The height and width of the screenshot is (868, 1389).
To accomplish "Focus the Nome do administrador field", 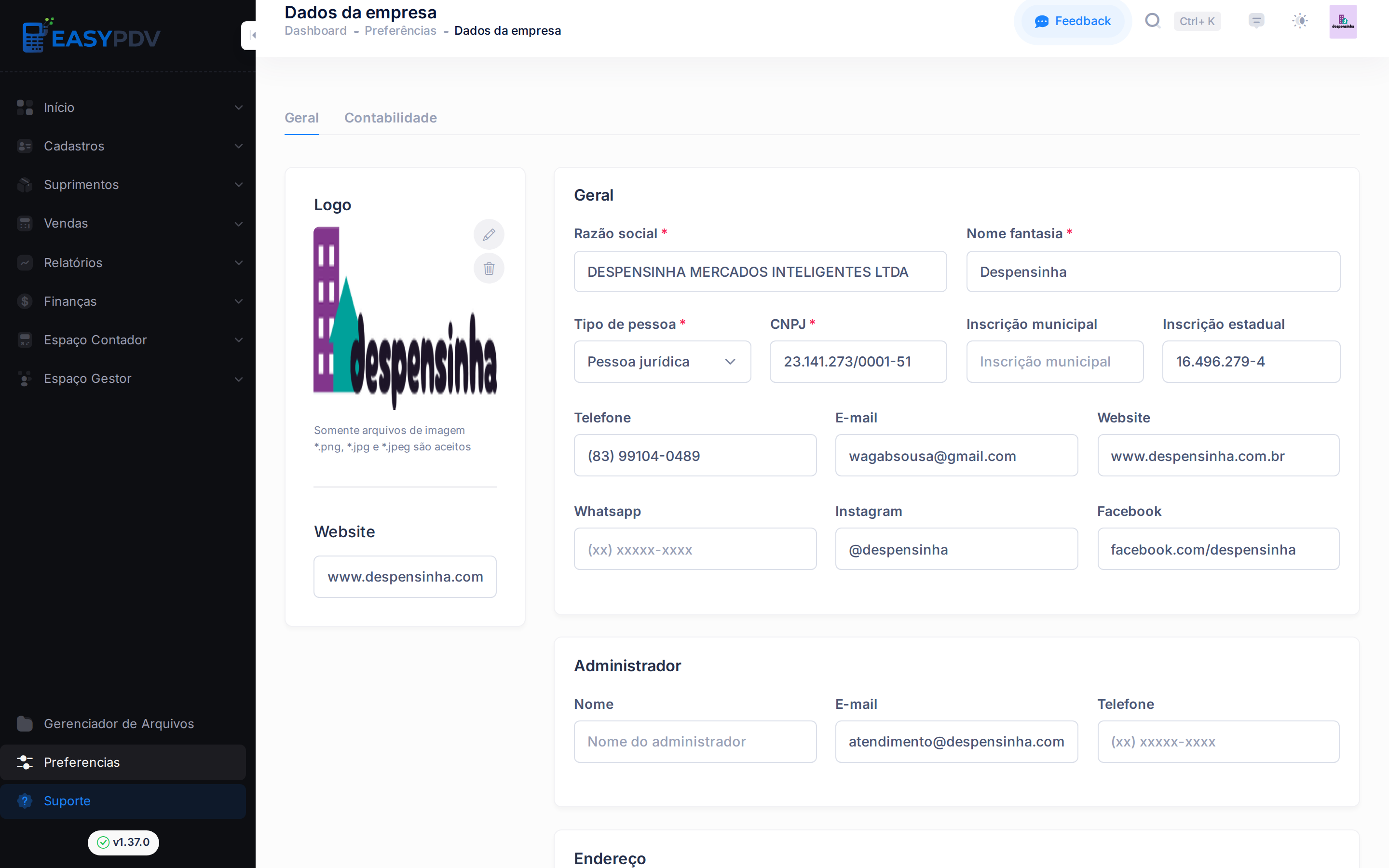I will coord(695,741).
